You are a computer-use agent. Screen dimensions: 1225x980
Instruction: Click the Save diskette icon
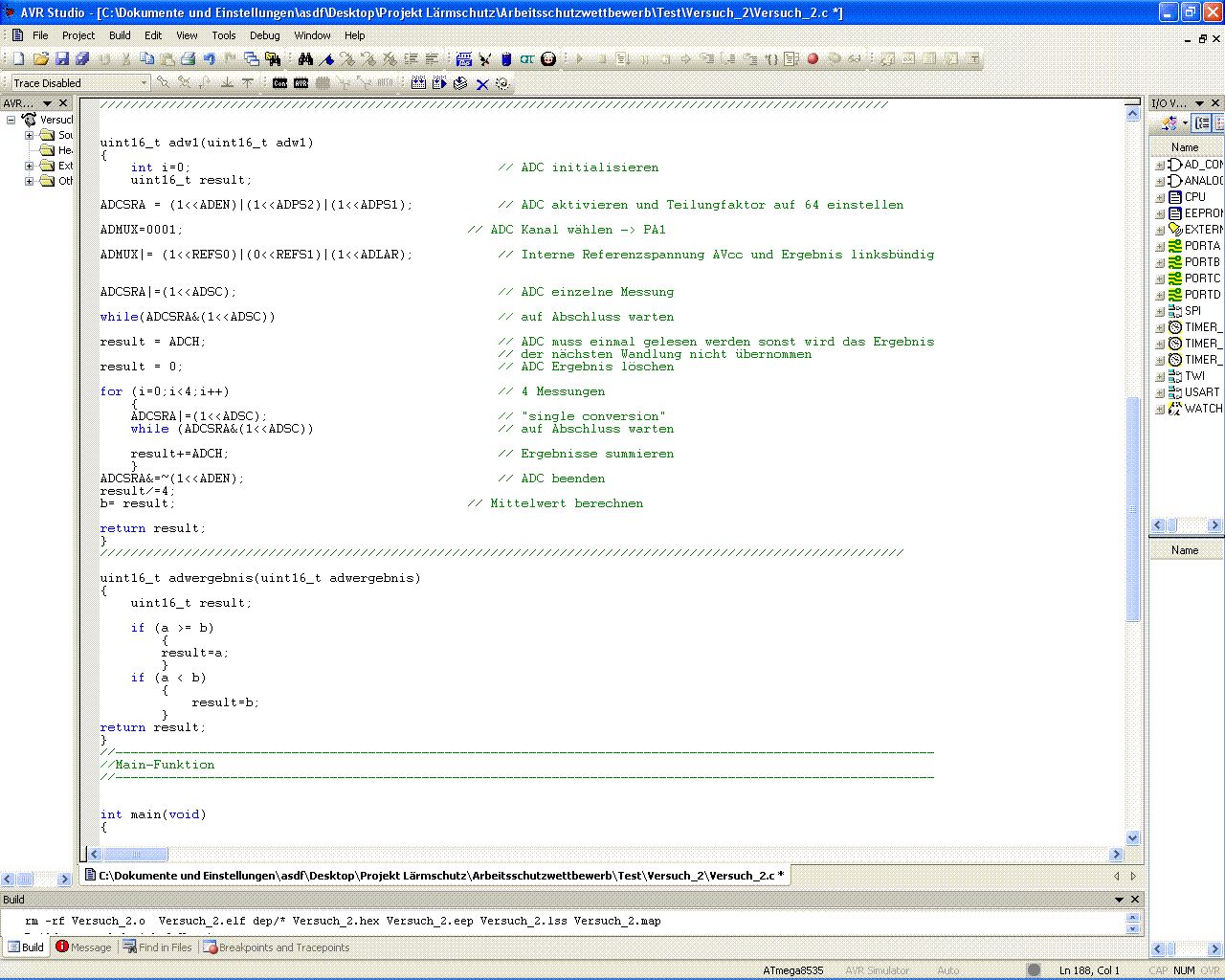[x=62, y=59]
